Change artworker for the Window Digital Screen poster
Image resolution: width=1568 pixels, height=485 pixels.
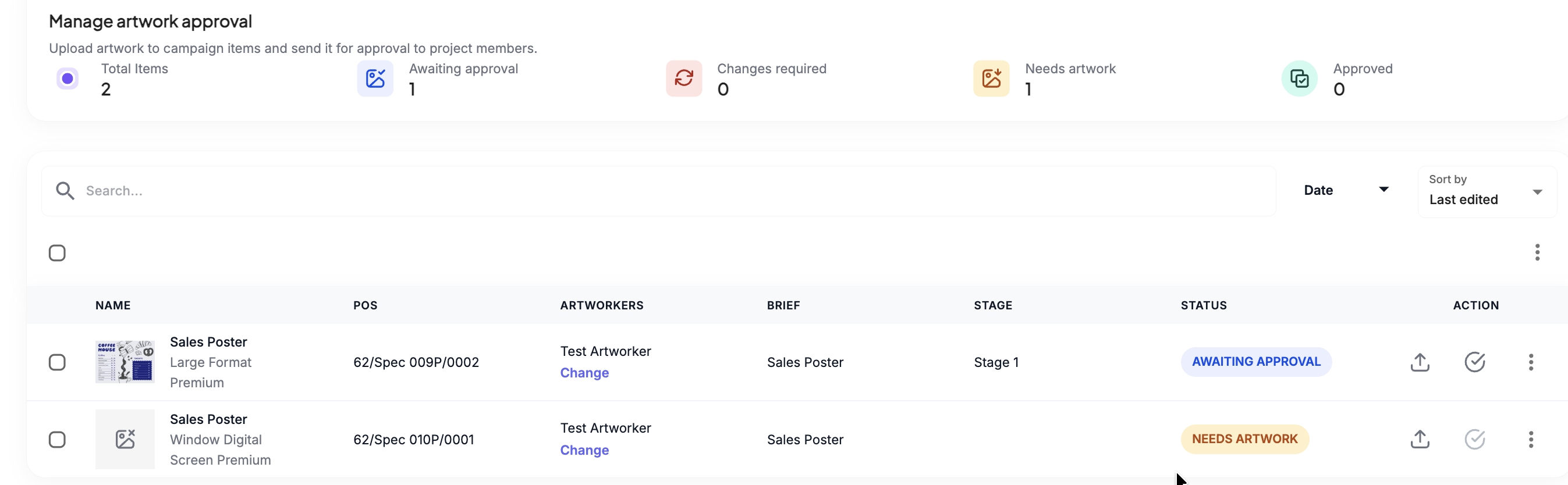pyautogui.click(x=584, y=450)
